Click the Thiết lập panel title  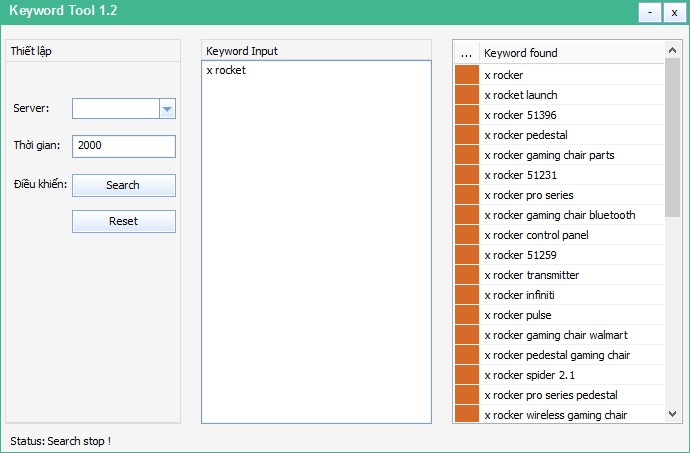[x=31, y=51]
